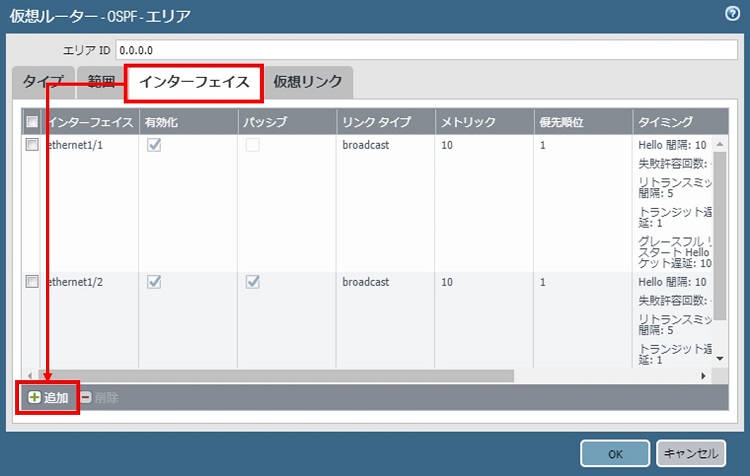Open the 範囲 tab
This screenshot has width=750, height=476.
coord(100,82)
